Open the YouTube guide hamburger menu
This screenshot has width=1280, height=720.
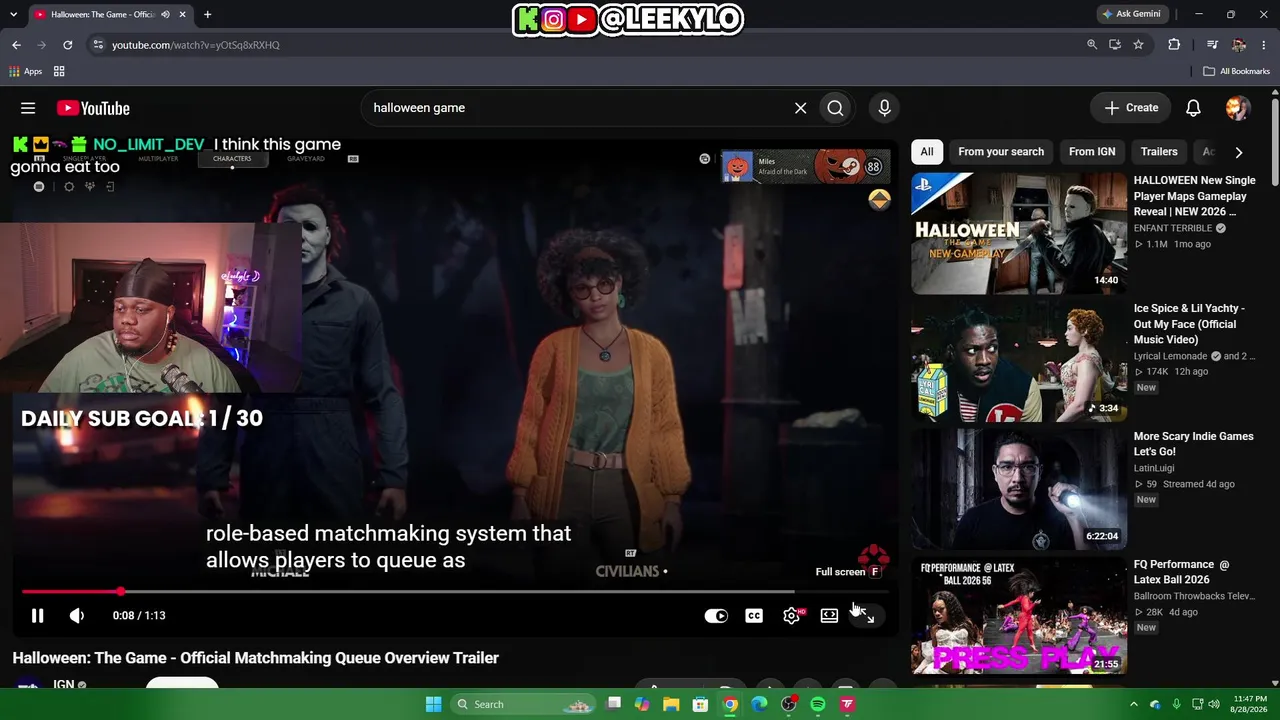(28, 108)
